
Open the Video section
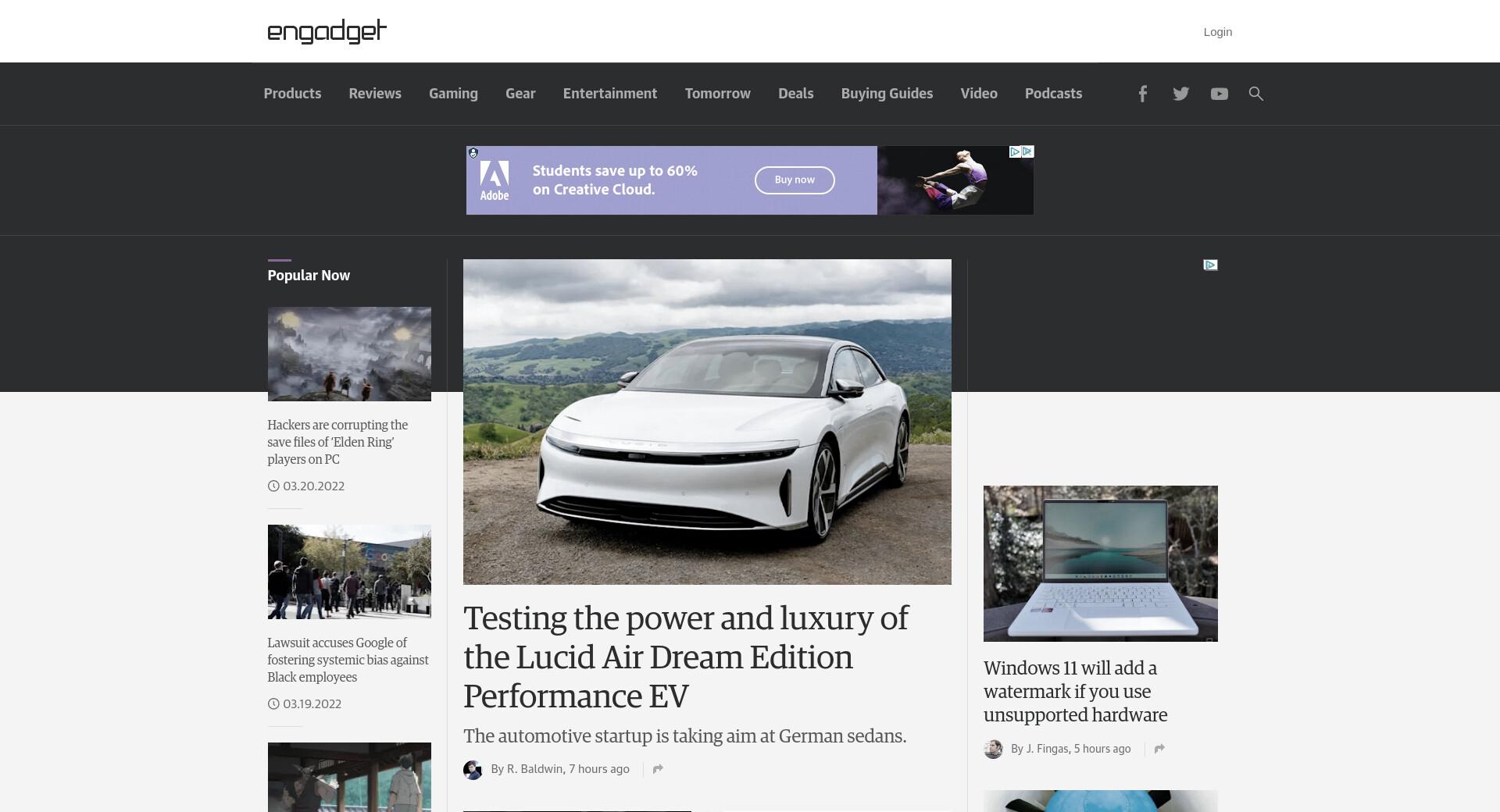tap(979, 94)
